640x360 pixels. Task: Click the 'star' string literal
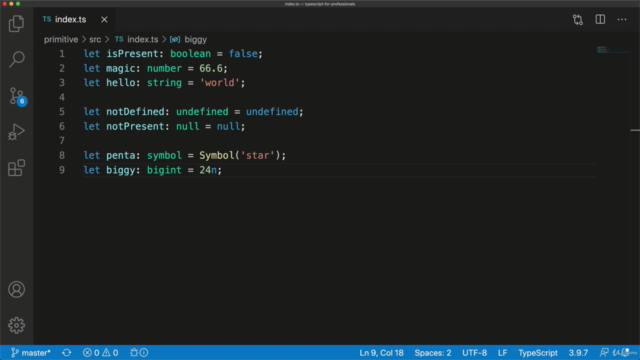click(257, 156)
